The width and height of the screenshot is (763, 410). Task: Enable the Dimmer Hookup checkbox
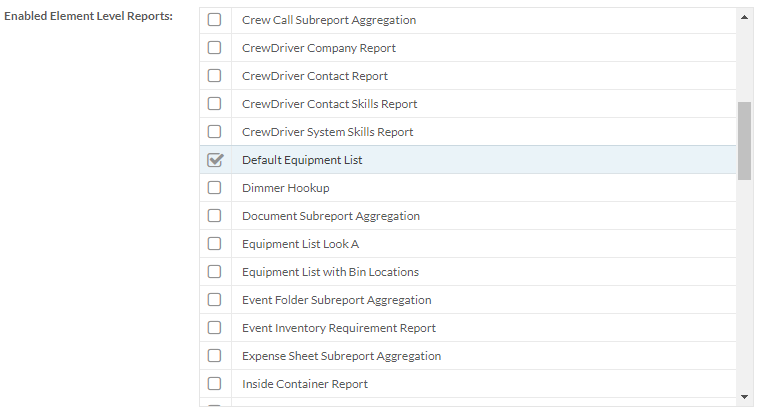coord(214,188)
